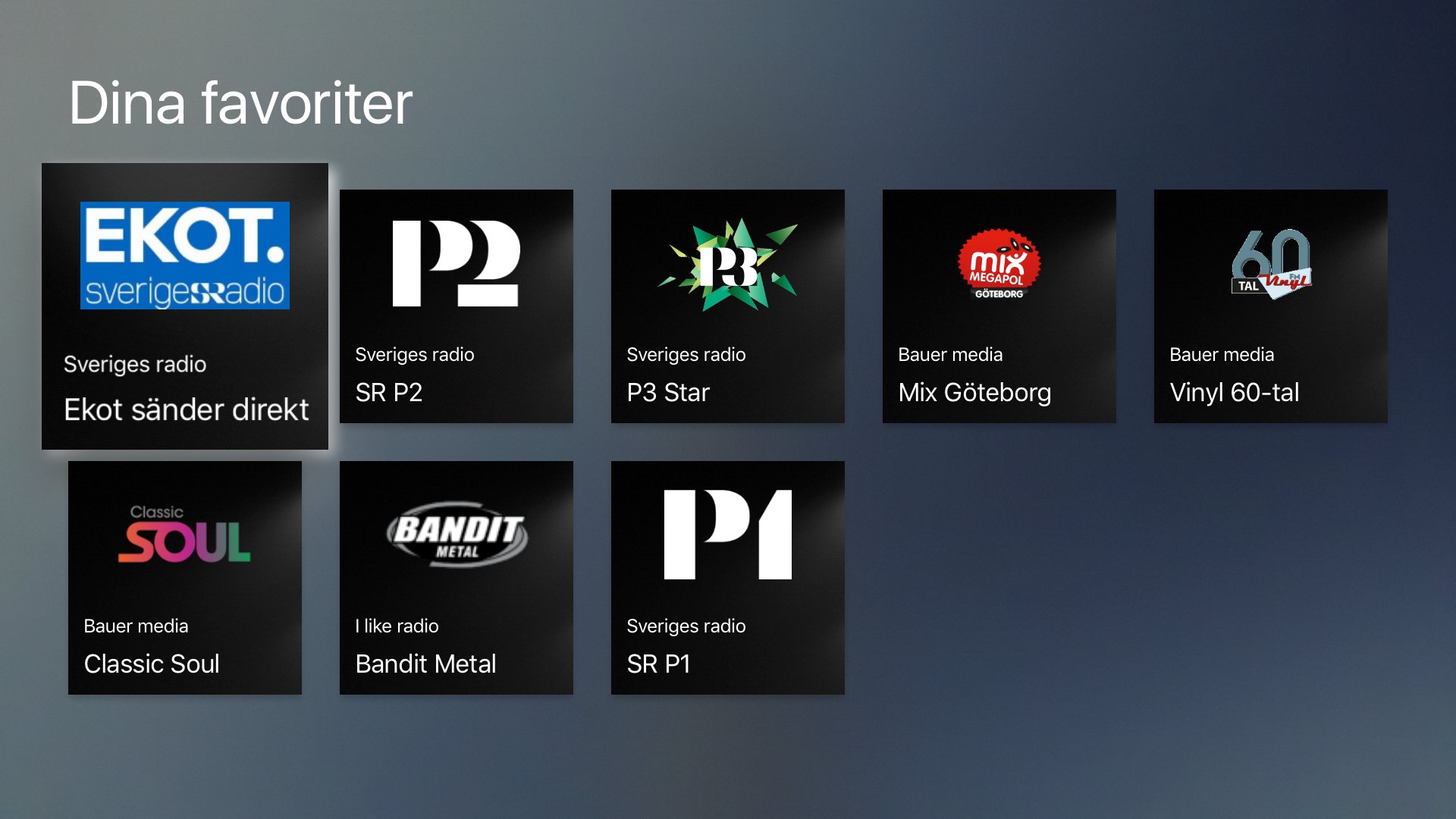Click the Classic Soul logo

click(184, 535)
